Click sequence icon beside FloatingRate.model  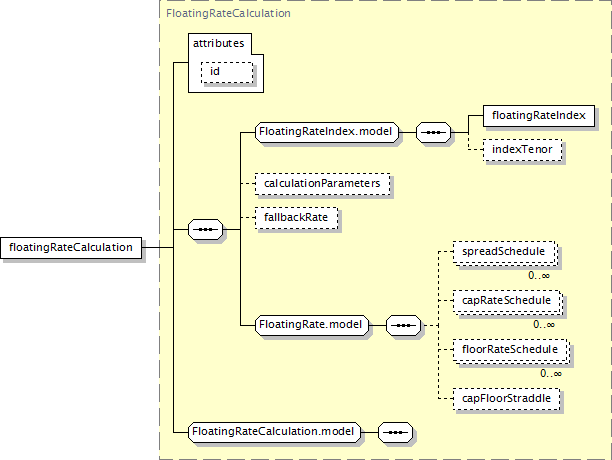[403, 325]
